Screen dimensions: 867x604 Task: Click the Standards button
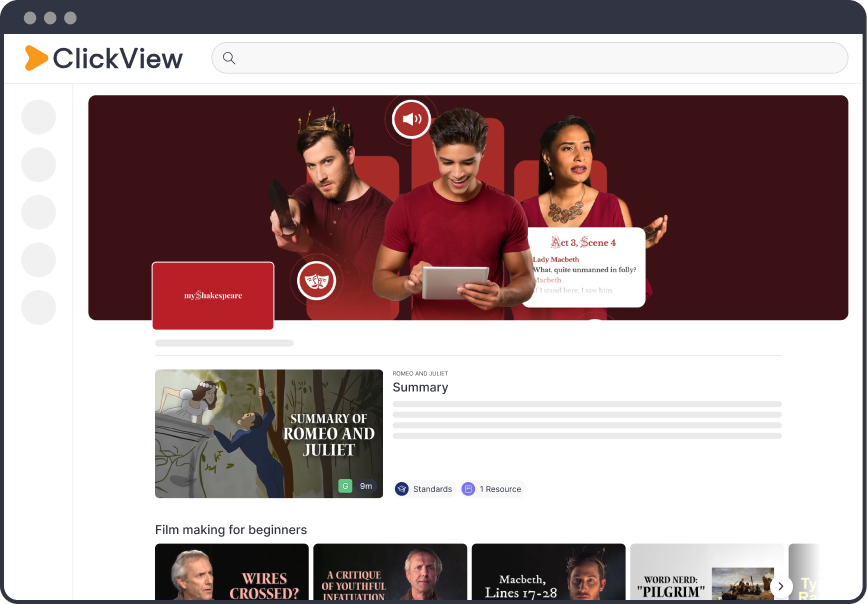point(425,489)
